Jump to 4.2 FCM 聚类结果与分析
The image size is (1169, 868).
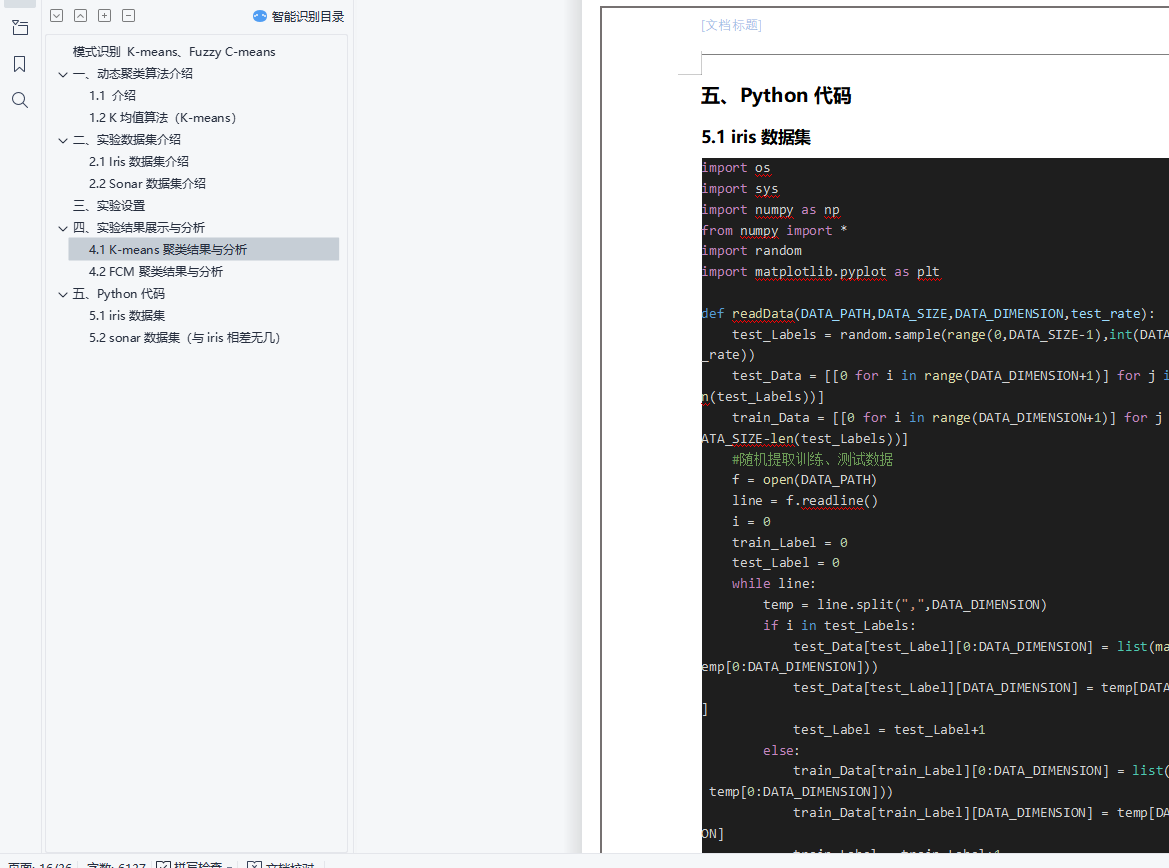pos(155,272)
